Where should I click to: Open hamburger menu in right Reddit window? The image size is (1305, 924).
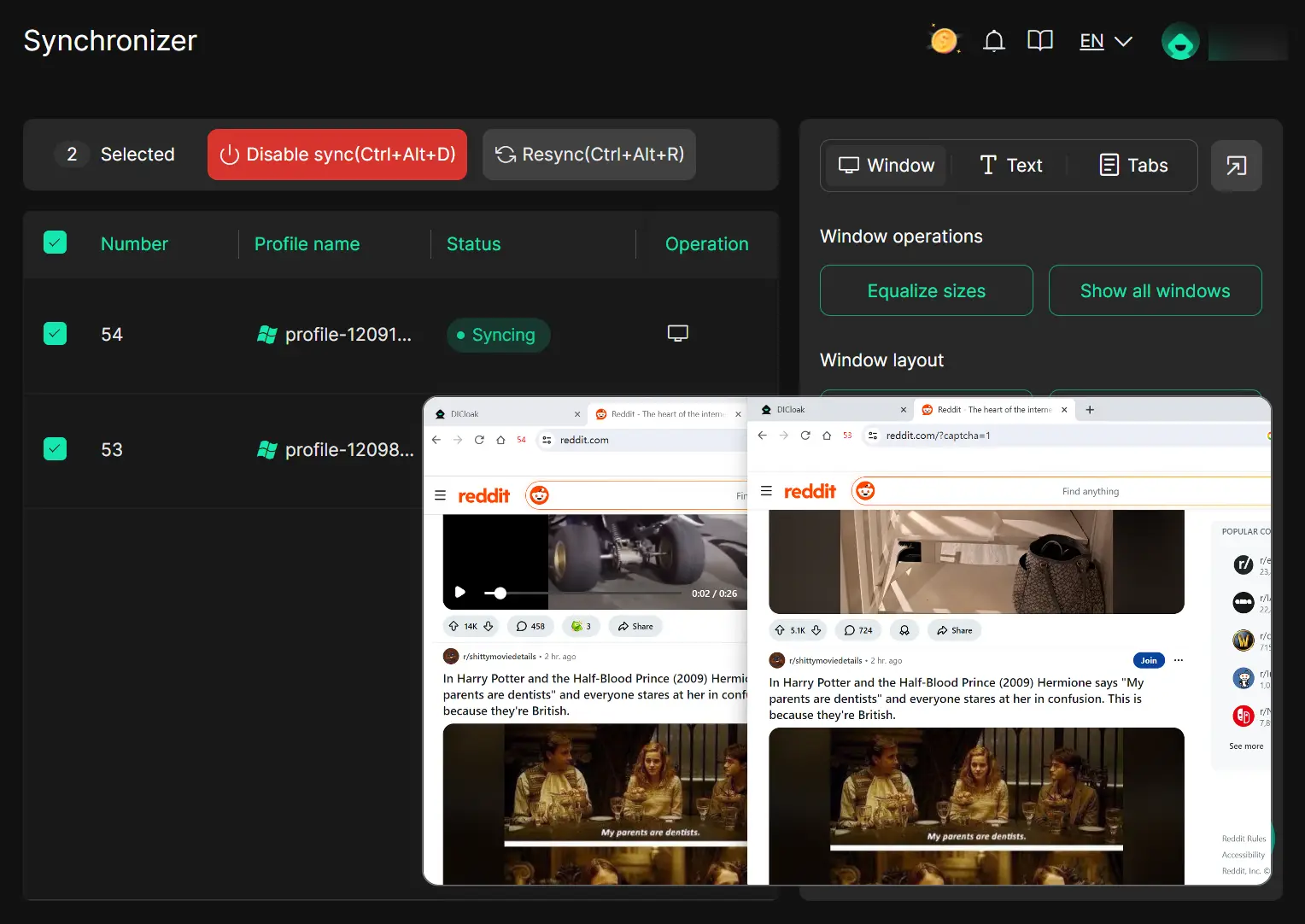click(766, 491)
